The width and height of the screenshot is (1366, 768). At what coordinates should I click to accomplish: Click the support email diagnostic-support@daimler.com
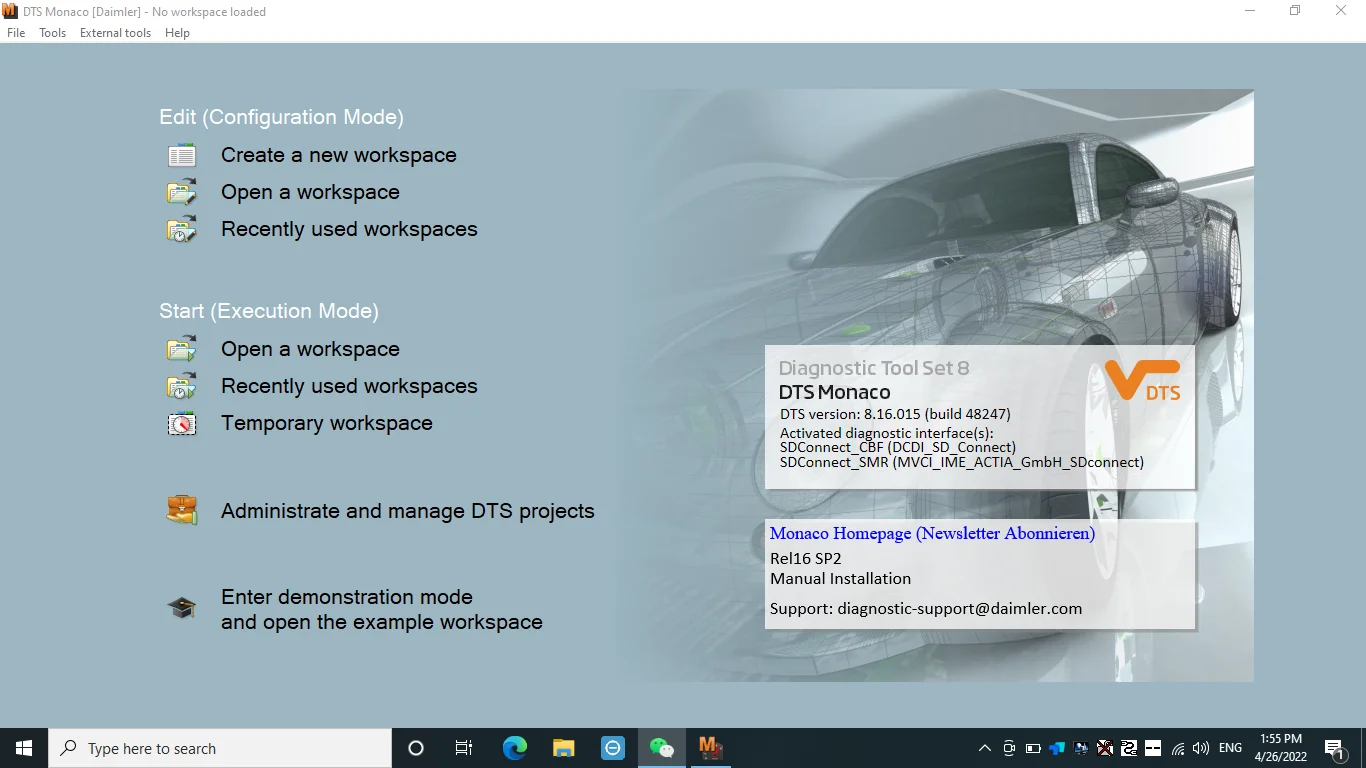tap(960, 608)
